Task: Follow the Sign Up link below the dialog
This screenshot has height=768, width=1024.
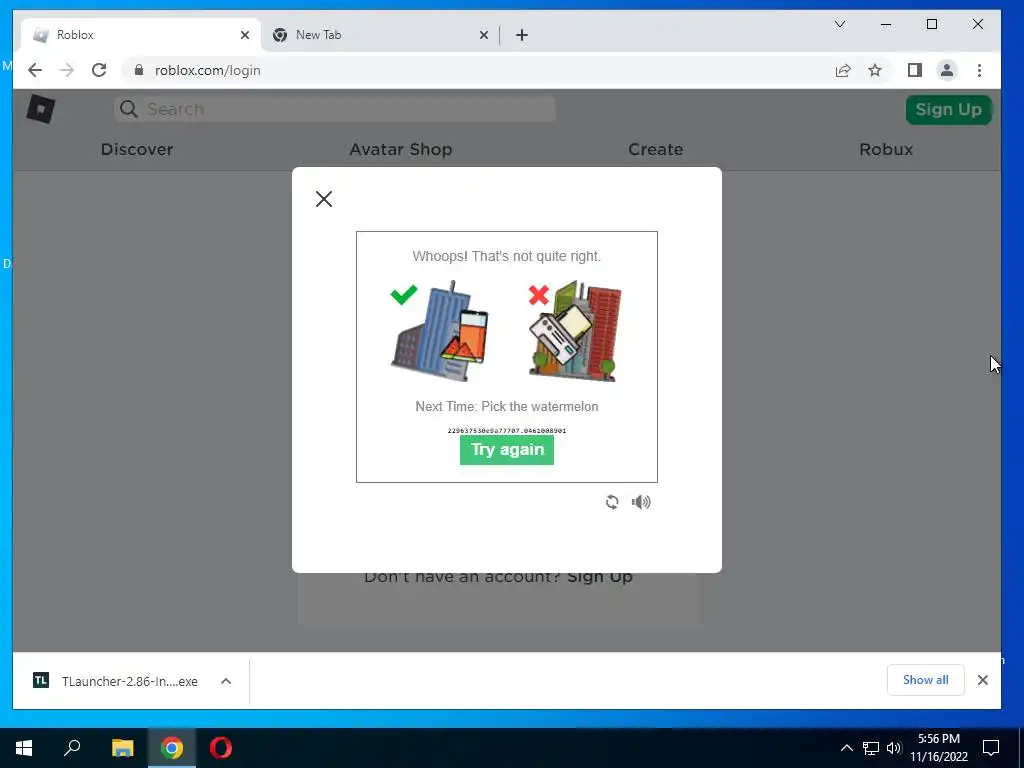Action: click(600, 577)
